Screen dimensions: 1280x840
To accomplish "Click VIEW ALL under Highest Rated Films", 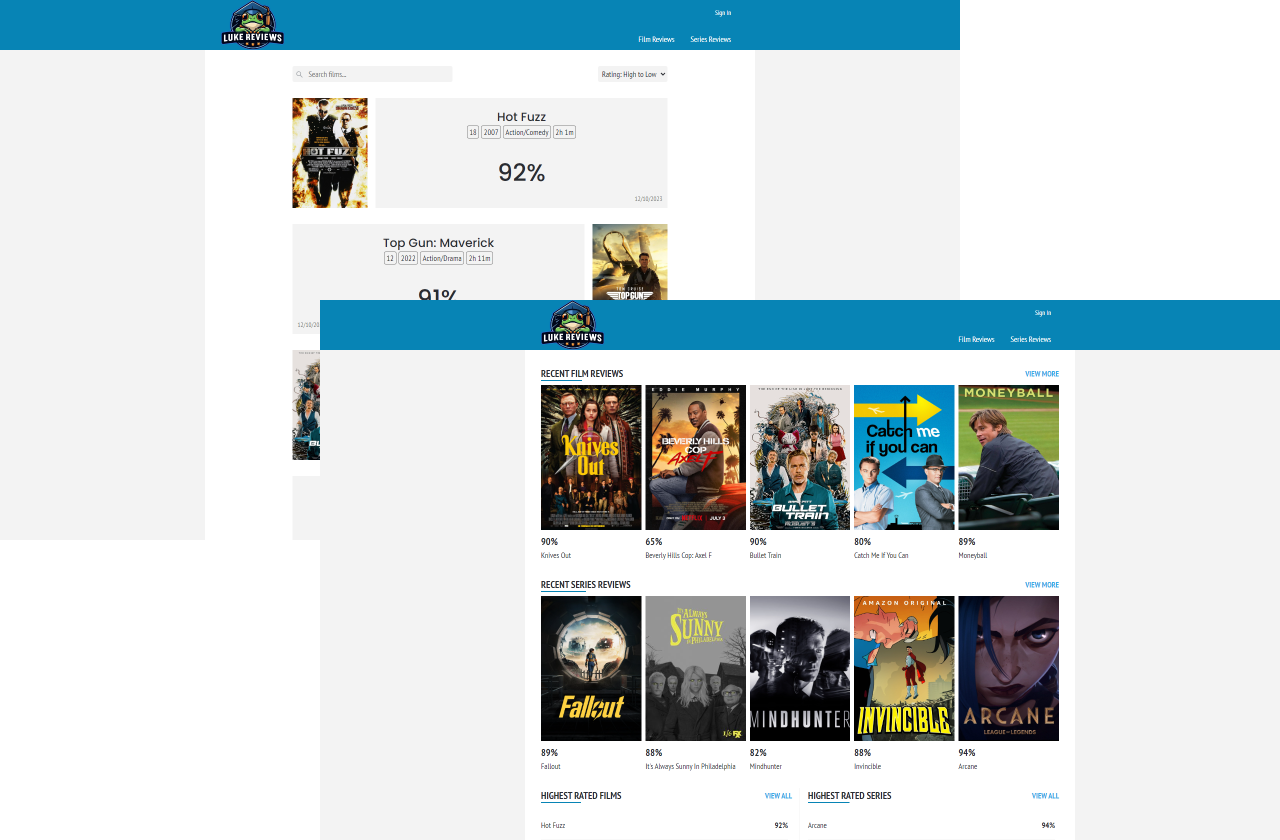I will pos(778,795).
